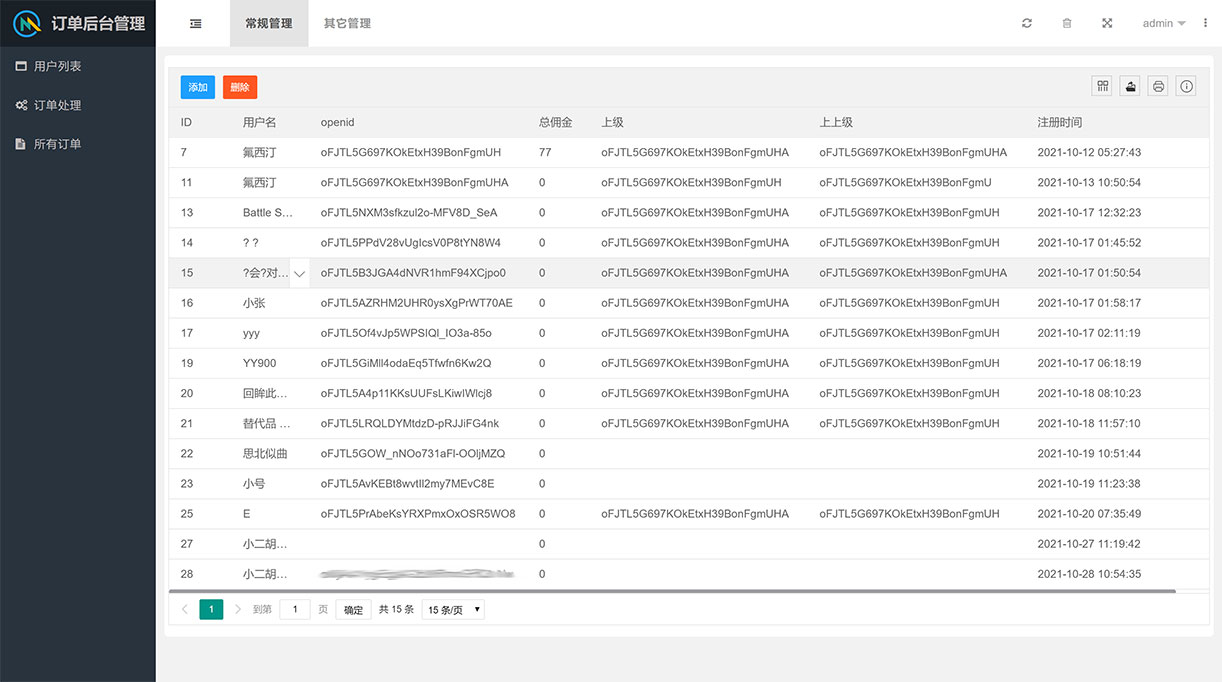Click the 删除 button
This screenshot has width=1222, height=682.
click(x=239, y=87)
